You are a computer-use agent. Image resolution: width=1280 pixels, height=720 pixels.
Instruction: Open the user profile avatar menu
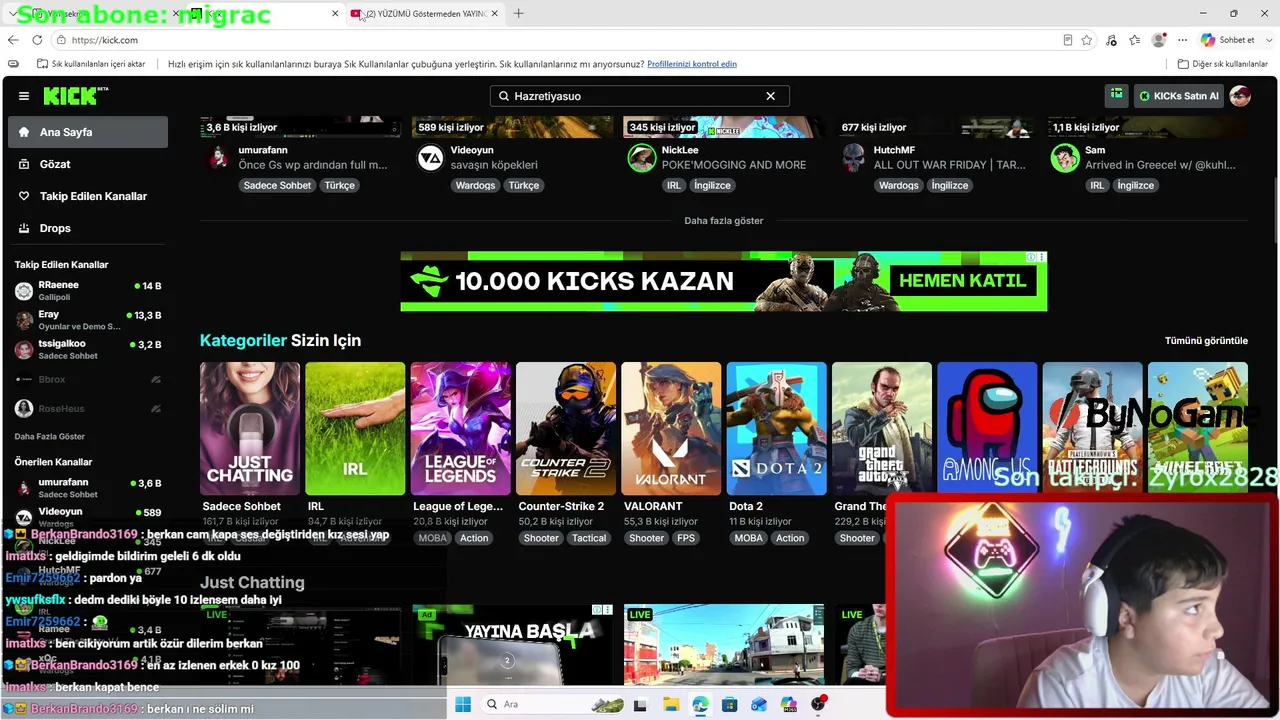click(x=1240, y=96)
